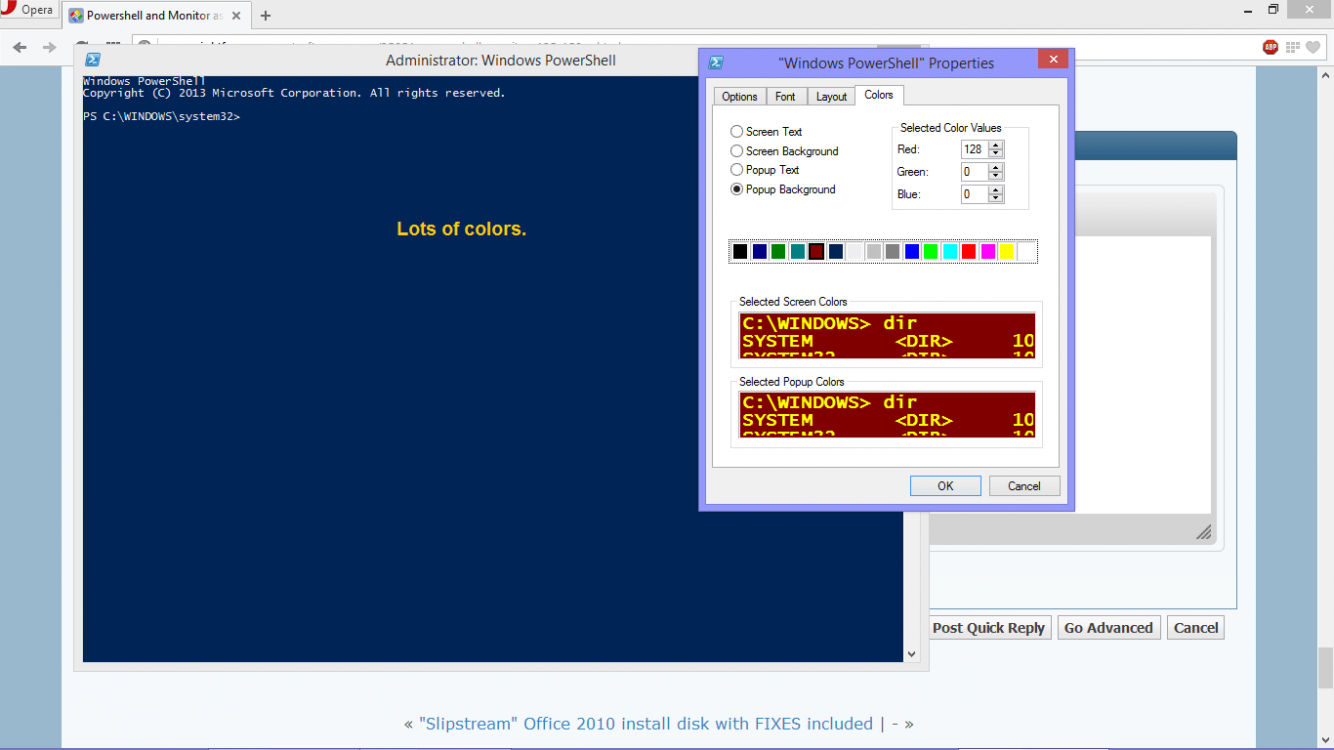Select the bright blue color swatch
The width and height of the screenshot is (1334, 750).
click(x=912, y=252)
